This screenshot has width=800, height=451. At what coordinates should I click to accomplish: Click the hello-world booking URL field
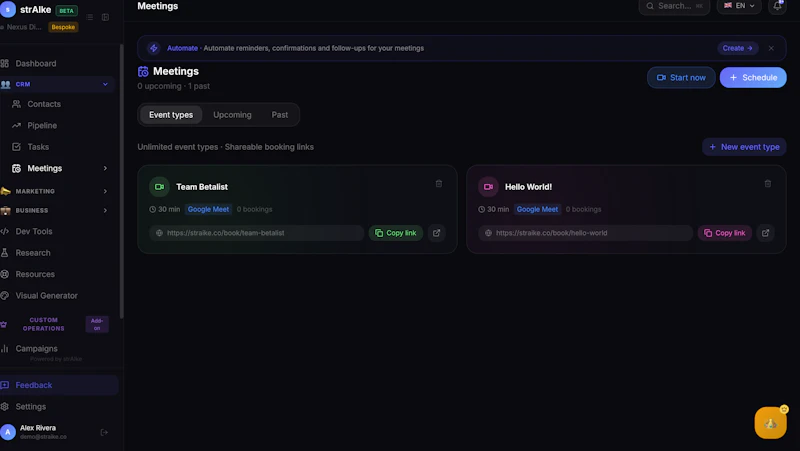point(585,233)
